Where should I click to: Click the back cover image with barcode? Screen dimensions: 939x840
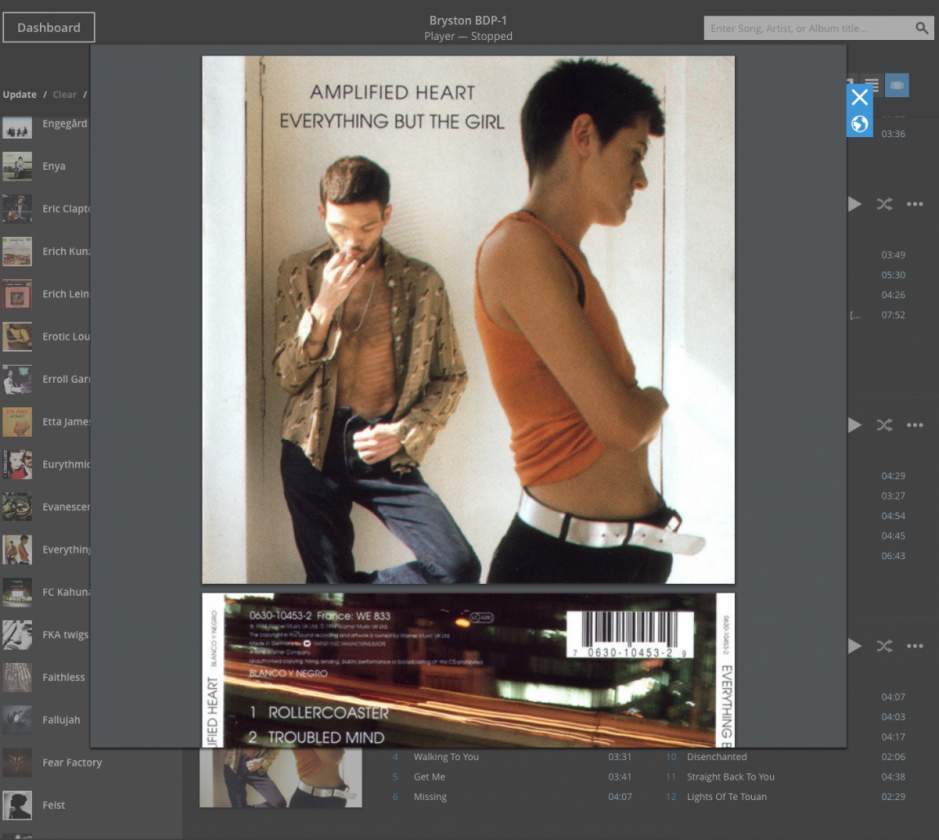[x=468, y=671]
